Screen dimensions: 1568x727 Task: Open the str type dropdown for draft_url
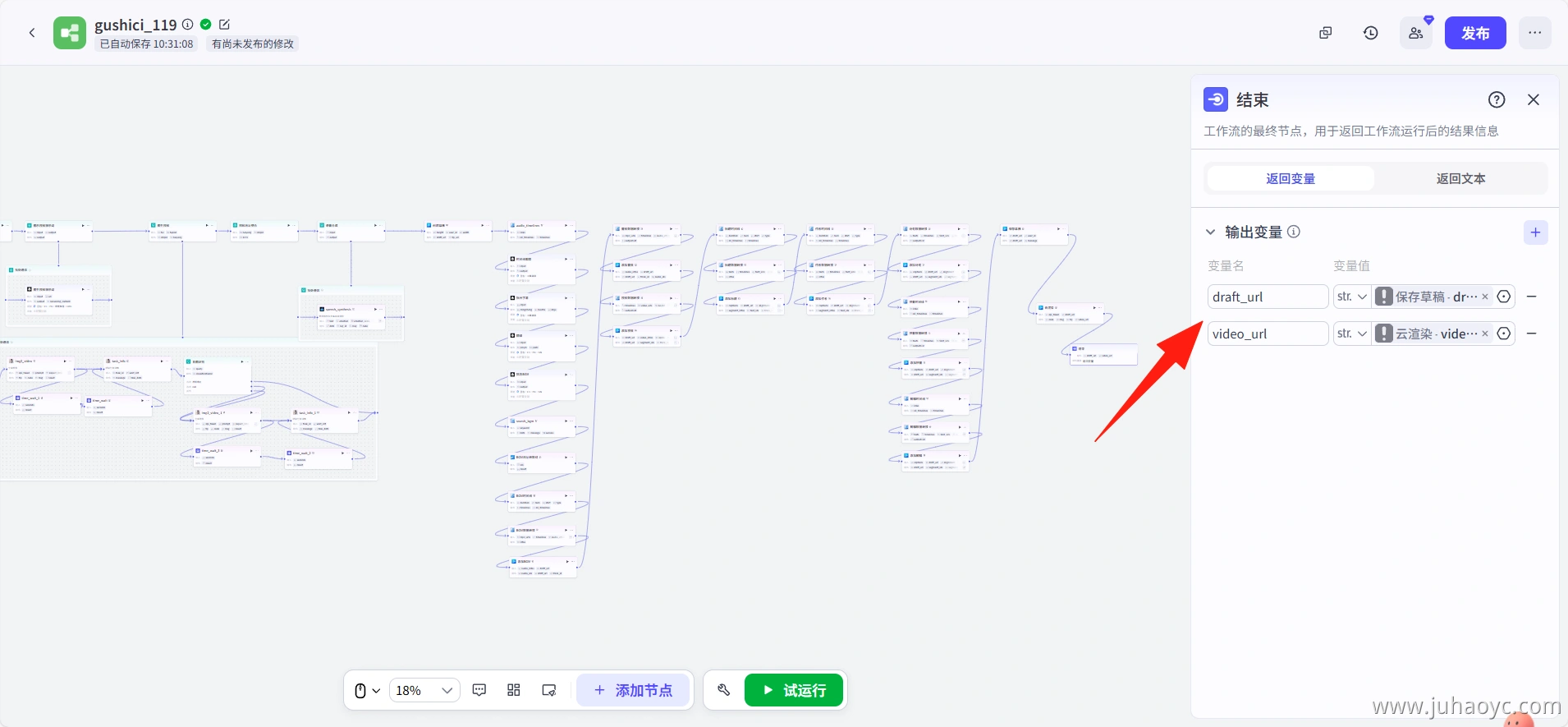(x=1351, y=297)
